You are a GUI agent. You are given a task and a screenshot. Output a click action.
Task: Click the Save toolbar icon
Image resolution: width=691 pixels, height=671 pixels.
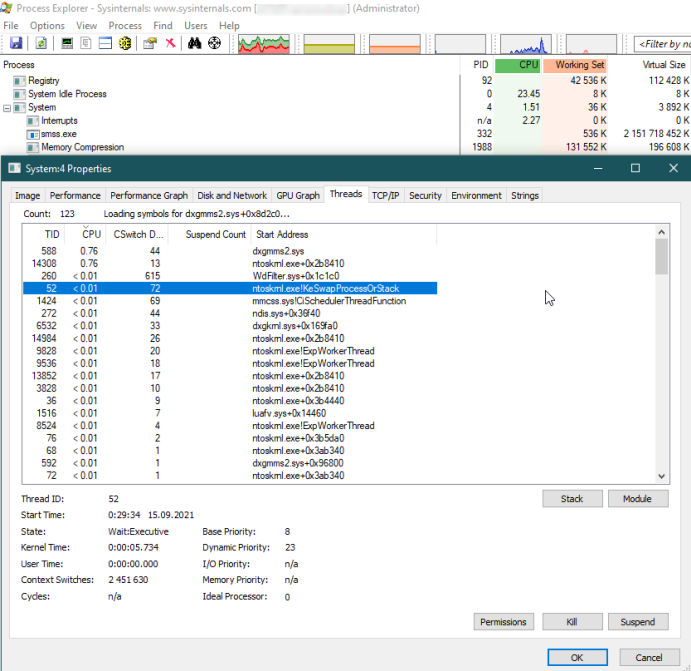[x=16, y=43]
